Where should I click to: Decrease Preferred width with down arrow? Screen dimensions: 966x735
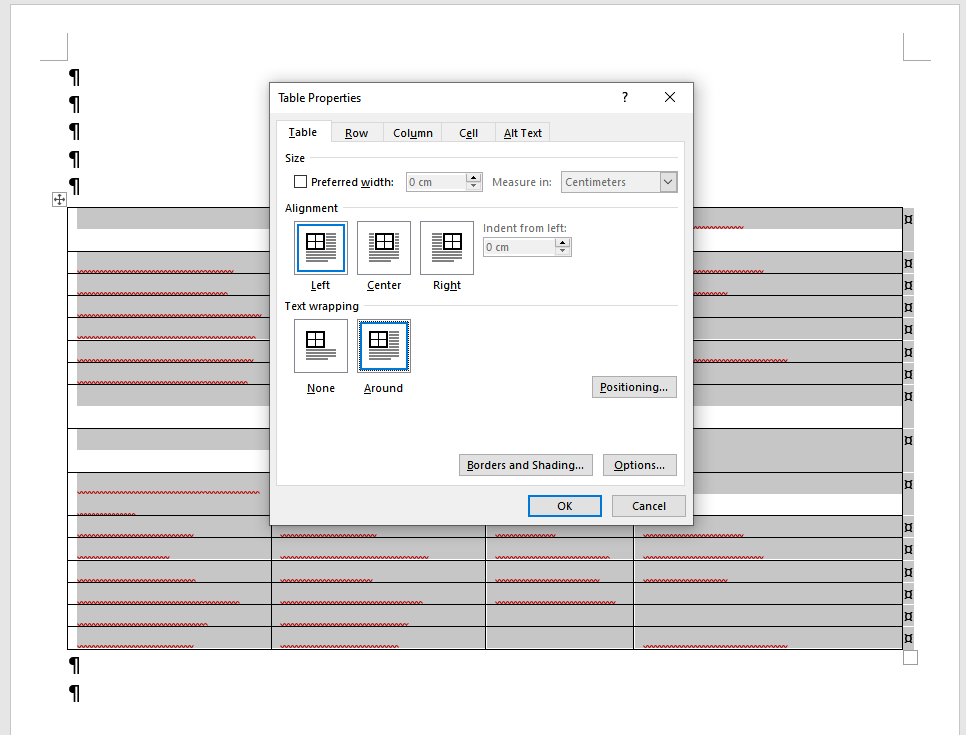[x=473, y=186]
